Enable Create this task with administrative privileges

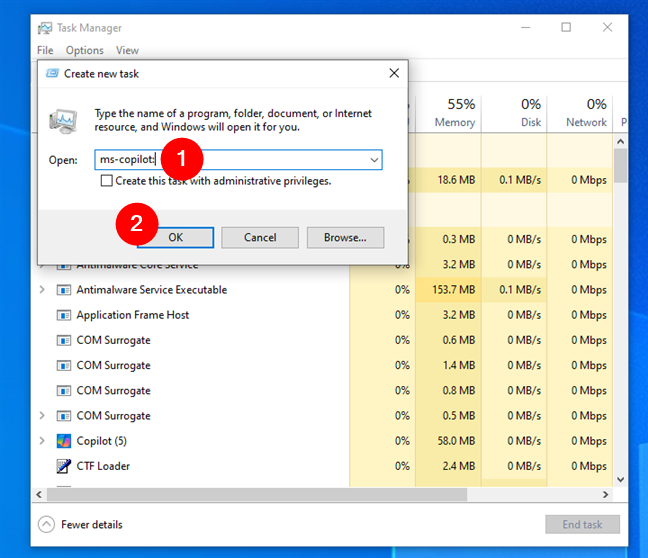pyautogui.click(x=107, y=181)
